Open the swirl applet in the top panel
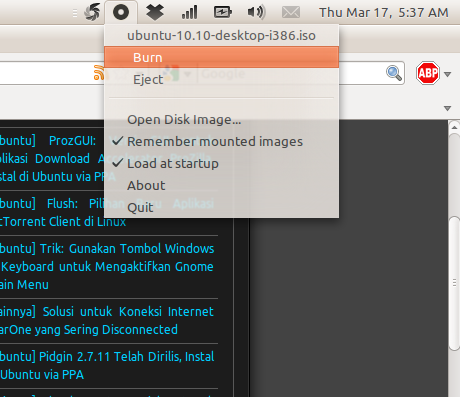This screenshot has width=460, height=397. pyautogui.click(x=92, y=12)
